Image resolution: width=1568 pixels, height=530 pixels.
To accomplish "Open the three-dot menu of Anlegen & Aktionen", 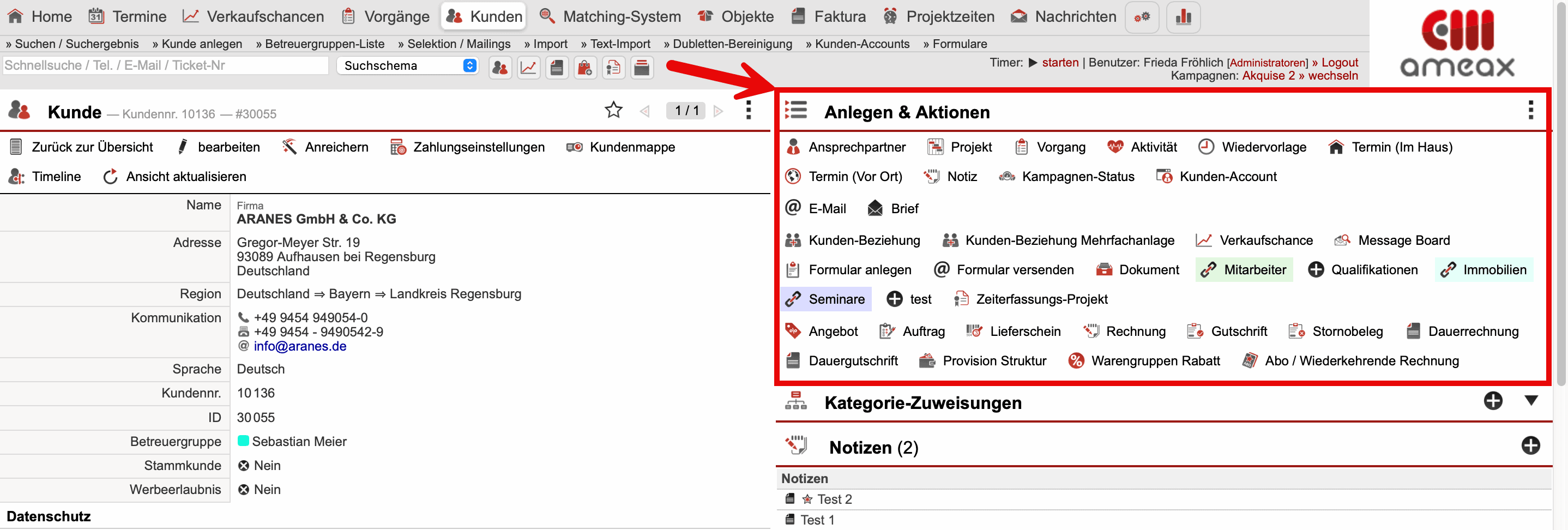I will click(1530, 111).
